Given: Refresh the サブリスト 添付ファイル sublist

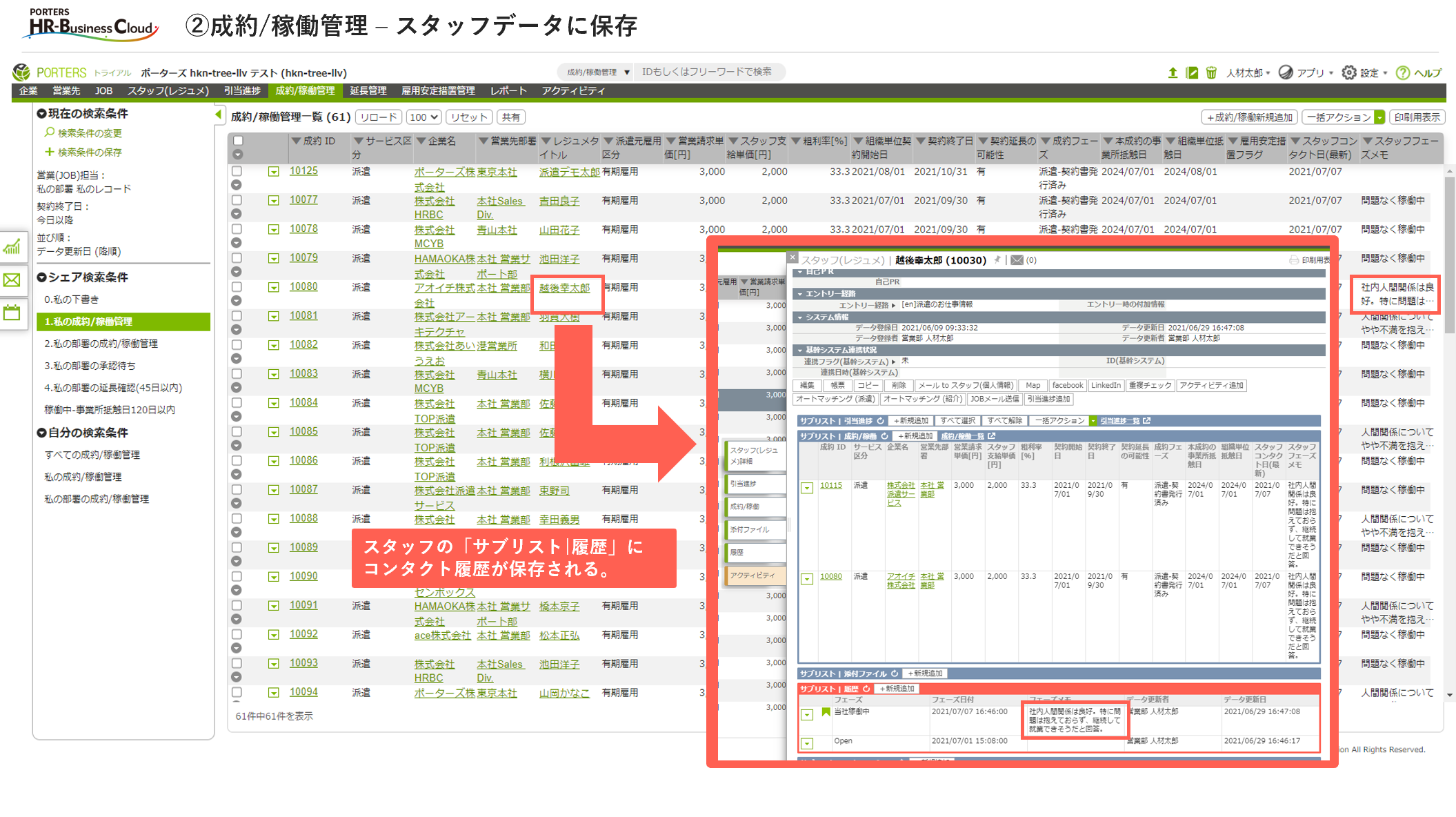Looking at the screenshot, I should click(895, 673).
